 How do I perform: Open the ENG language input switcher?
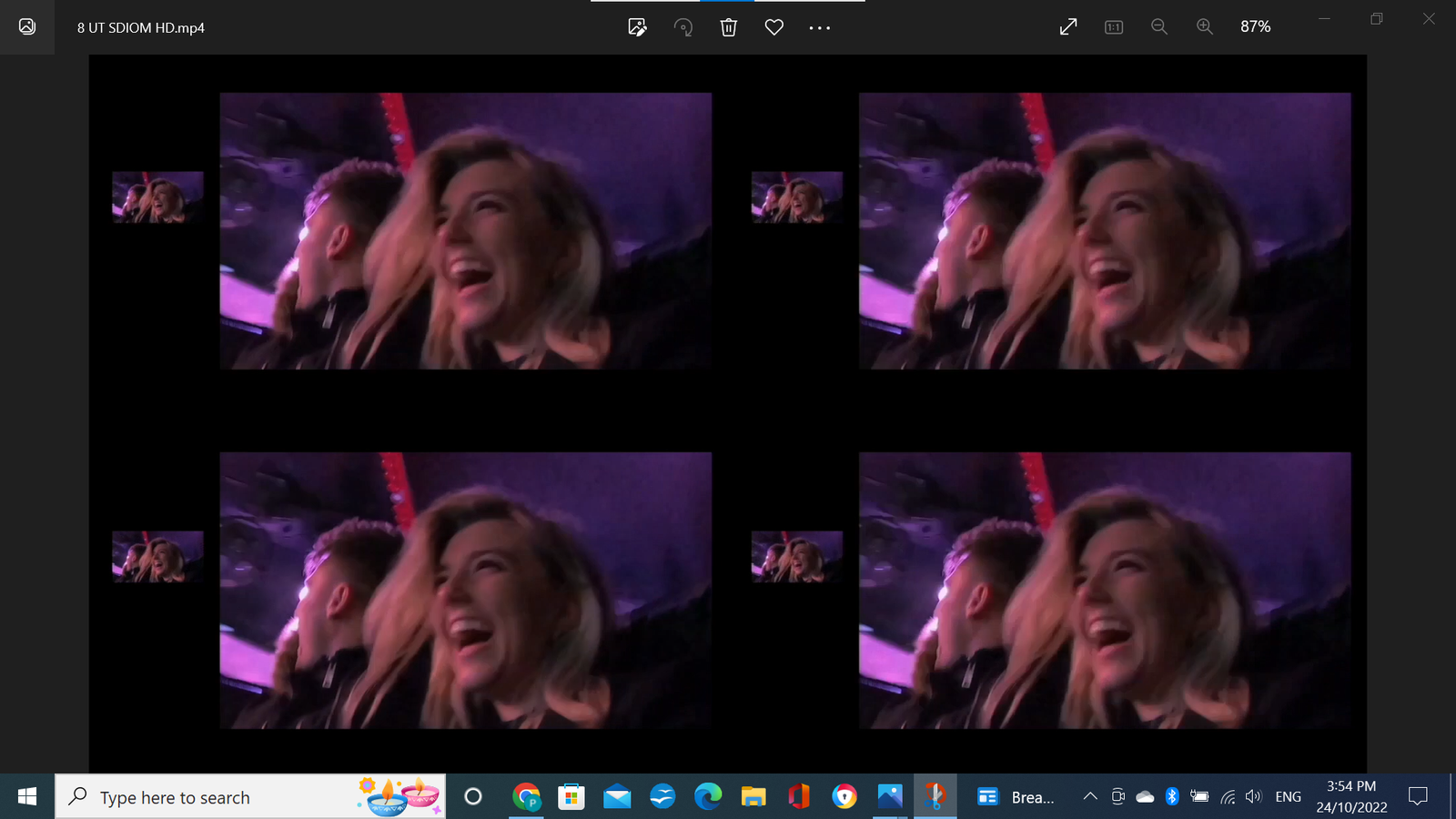[1288, 797]
